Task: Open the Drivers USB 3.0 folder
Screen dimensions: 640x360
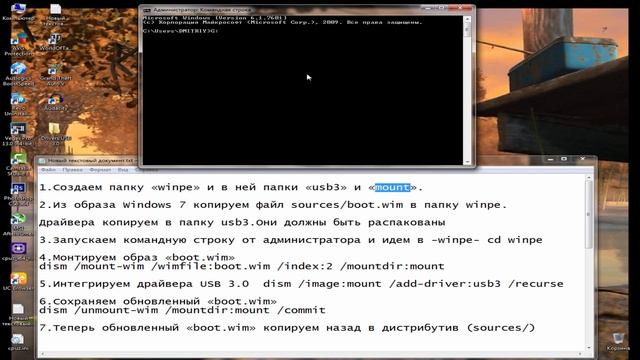Action: tap(55, 134)
